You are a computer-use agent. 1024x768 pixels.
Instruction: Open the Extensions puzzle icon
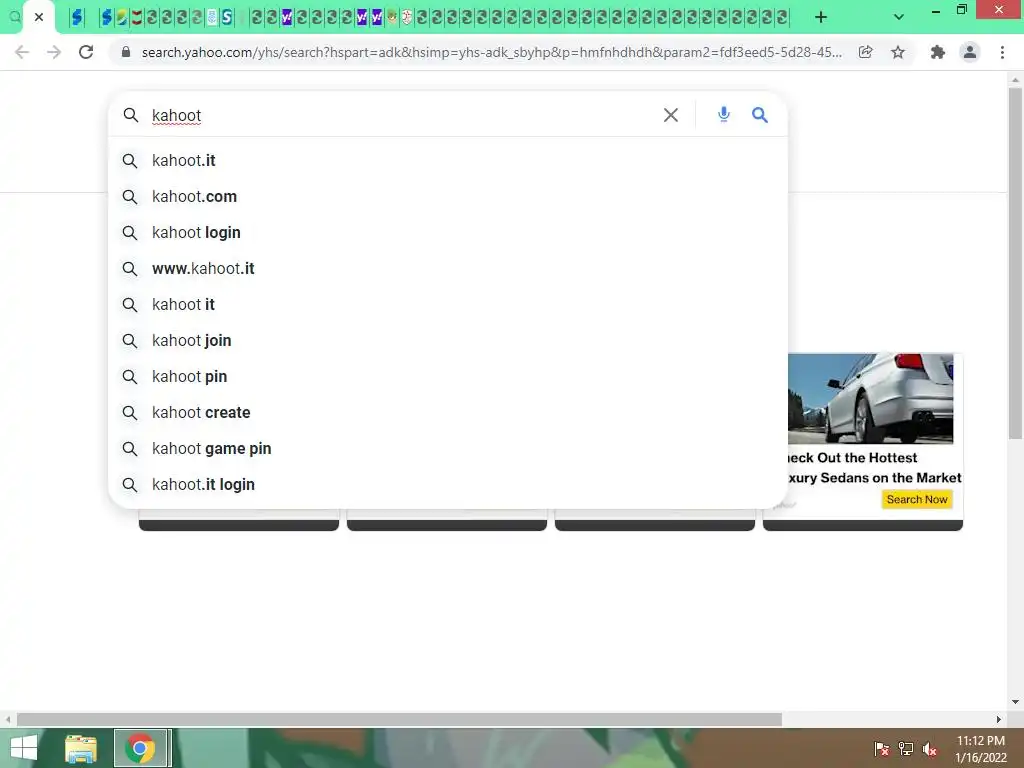(x=938, y=52)
